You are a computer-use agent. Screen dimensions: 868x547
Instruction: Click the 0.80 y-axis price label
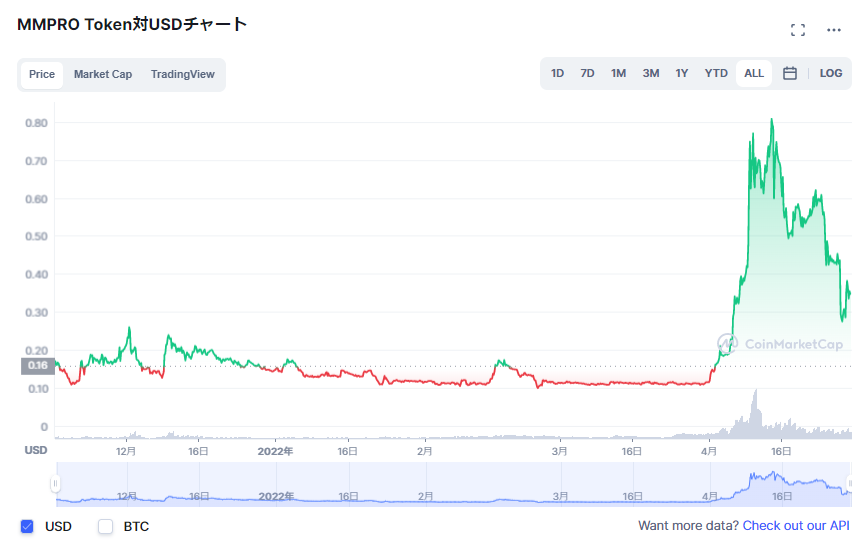pyautogui.click(x=37, y=123)
